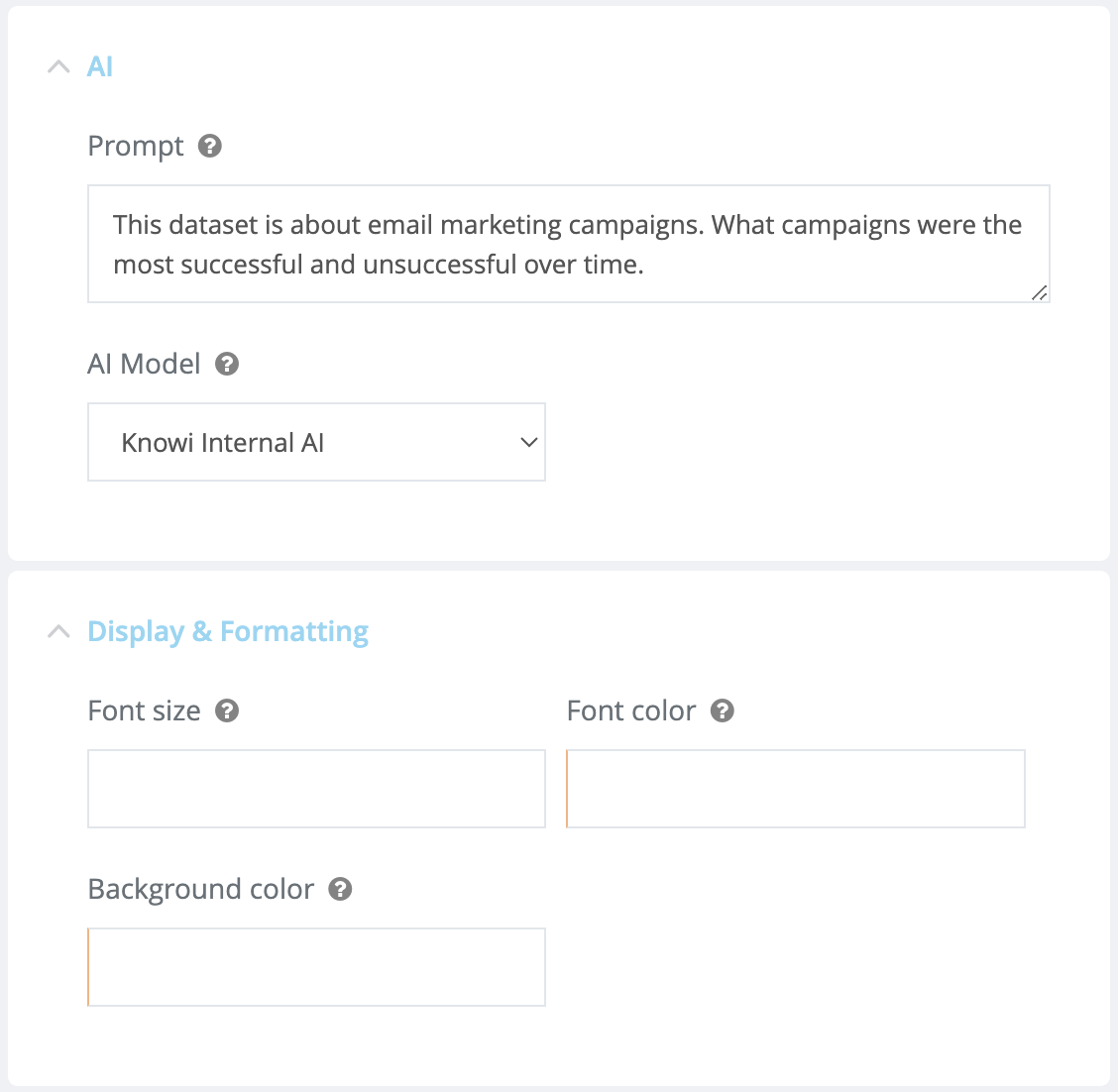This screenshot has width=1118, height=1092.
Task: Open the Background color picker field
Action: tap(316, 966)
